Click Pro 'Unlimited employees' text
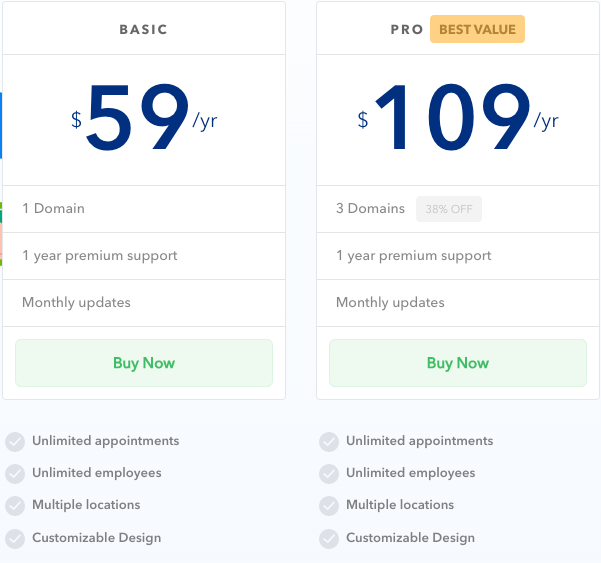Viewport: 601px width, 563px height. (411, 473)
